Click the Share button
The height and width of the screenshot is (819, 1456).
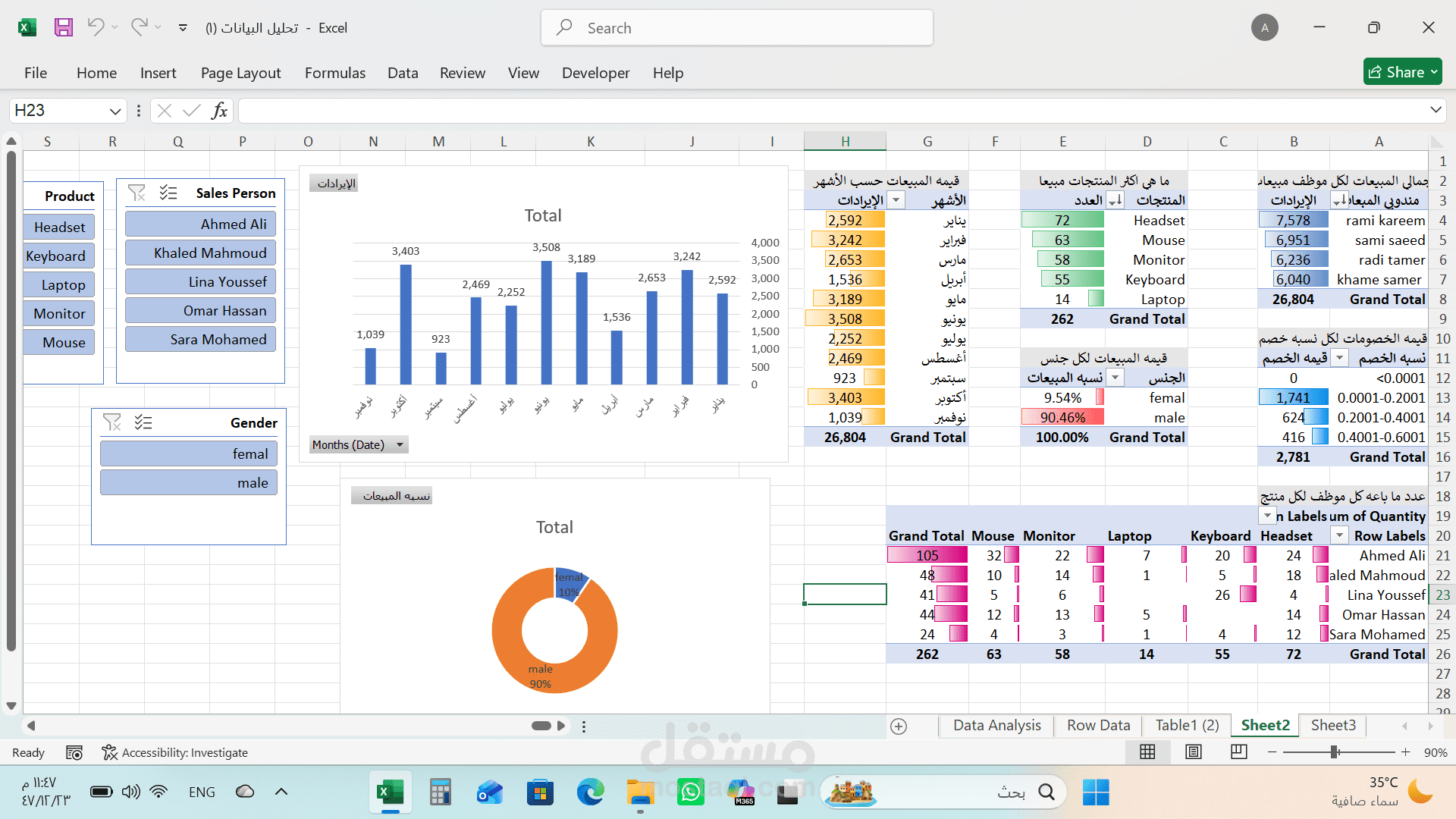(x=1402, y=72)
